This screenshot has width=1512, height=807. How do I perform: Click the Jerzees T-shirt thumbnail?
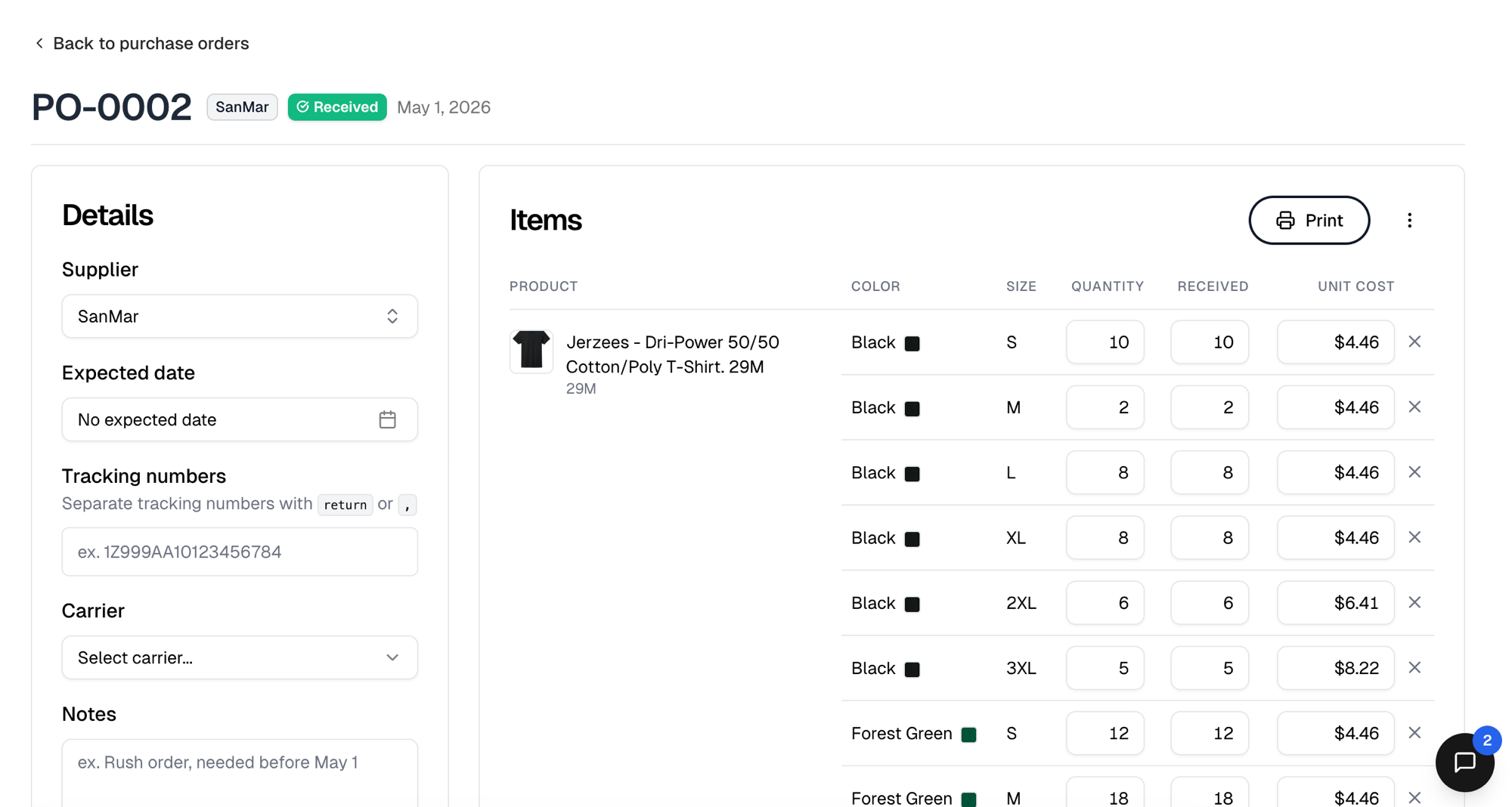point(531,351)
